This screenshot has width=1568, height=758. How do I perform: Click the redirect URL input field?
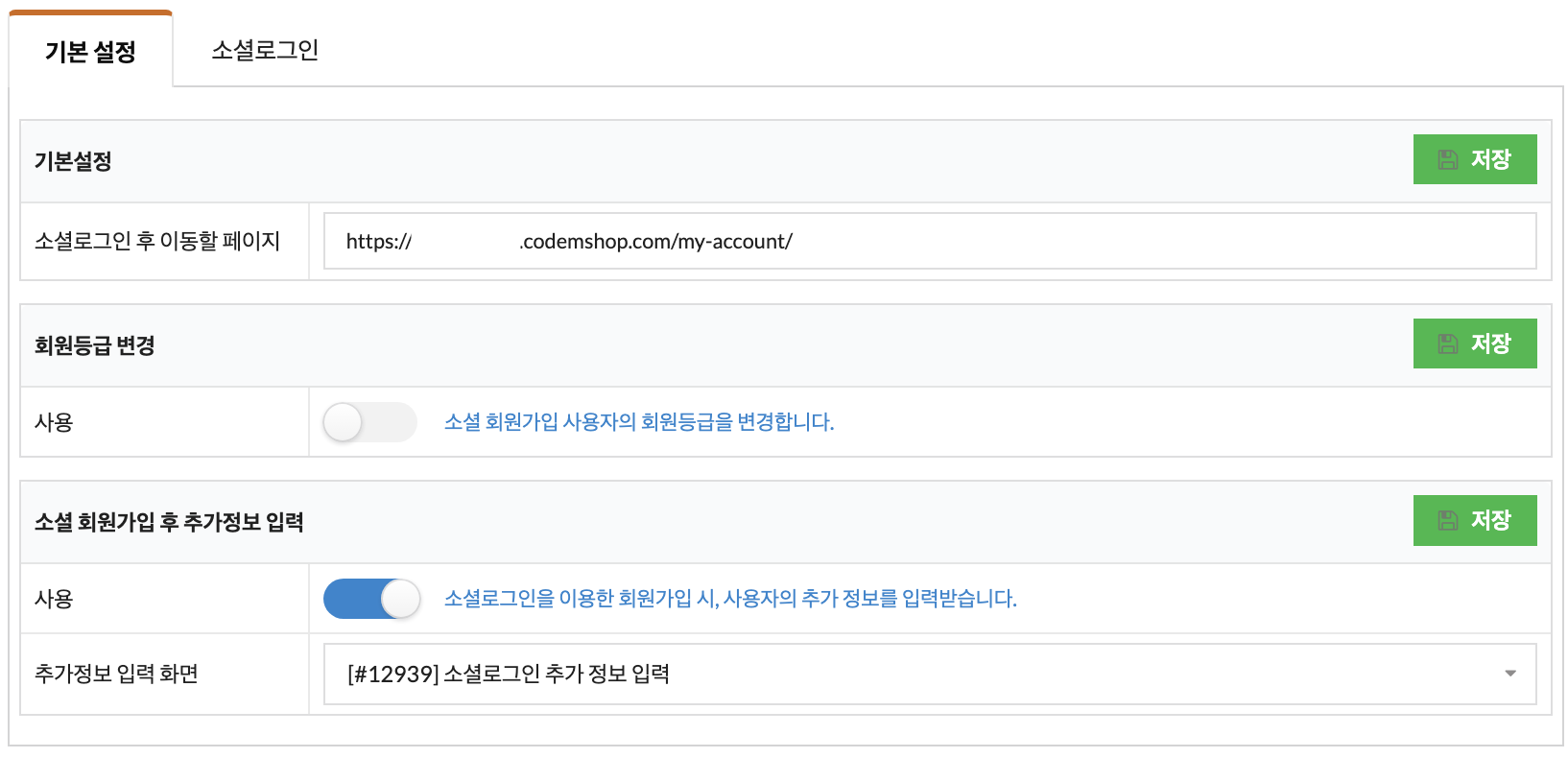[930, 241]
